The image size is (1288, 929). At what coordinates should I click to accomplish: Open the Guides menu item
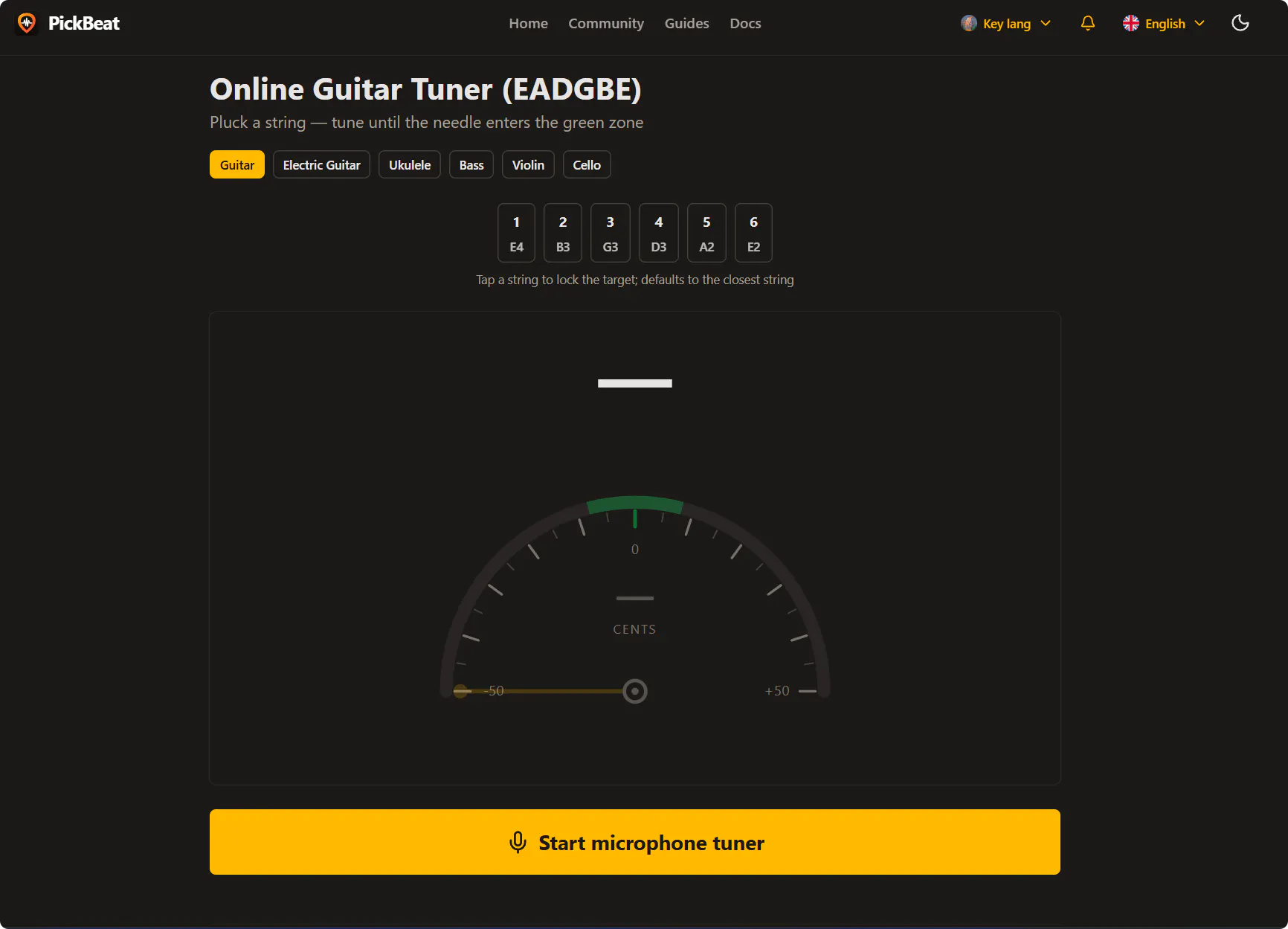(686, 23)
